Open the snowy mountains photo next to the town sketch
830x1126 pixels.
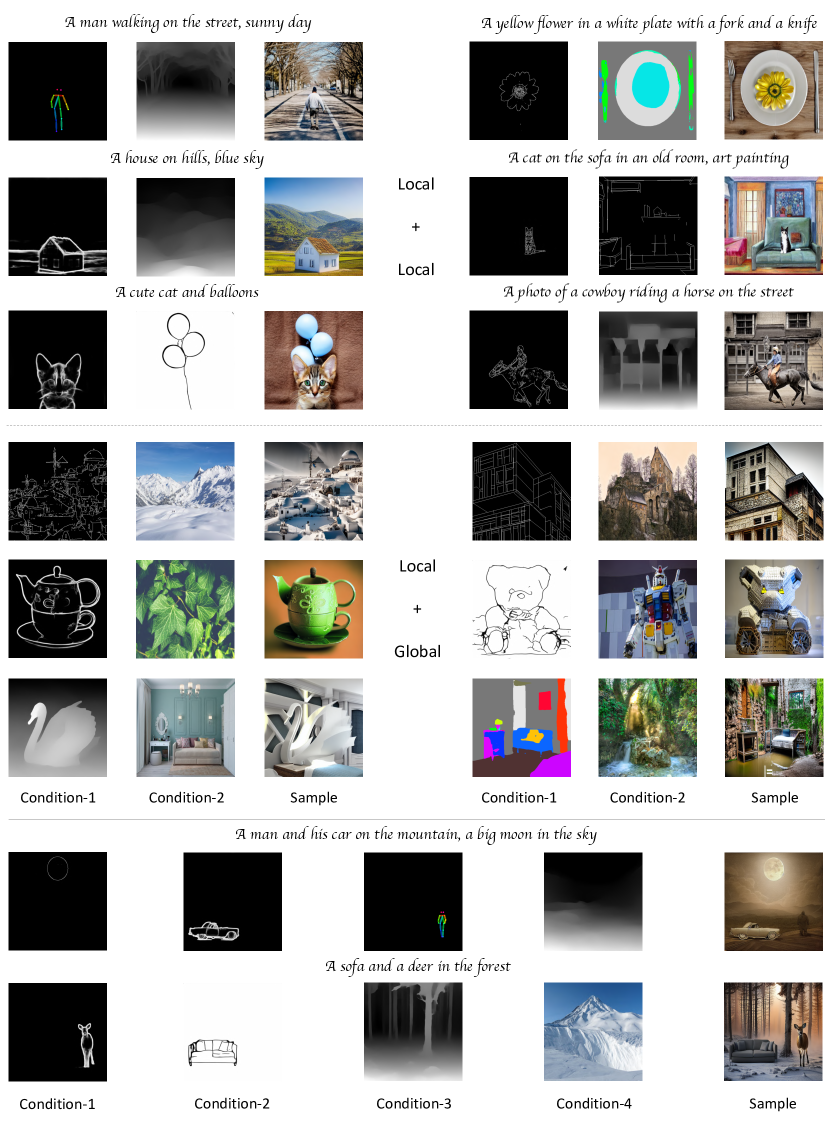tap(185, 491)
